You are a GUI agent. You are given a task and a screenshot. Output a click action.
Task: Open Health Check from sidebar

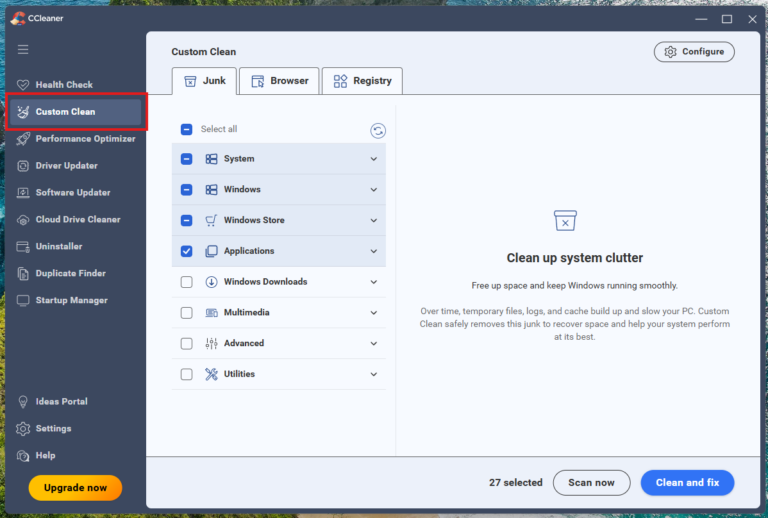pyautogui.click(x=75, y=85)
